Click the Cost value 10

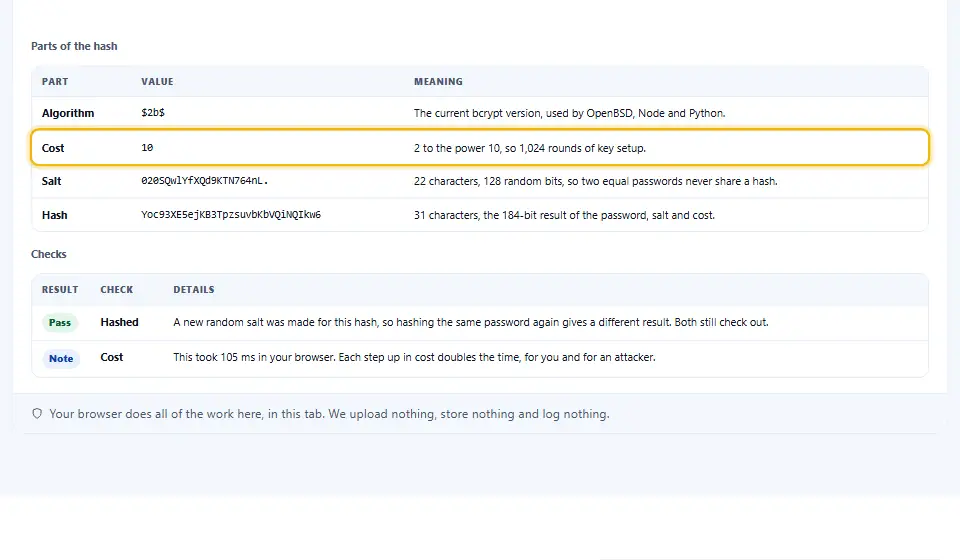[148, 147]
